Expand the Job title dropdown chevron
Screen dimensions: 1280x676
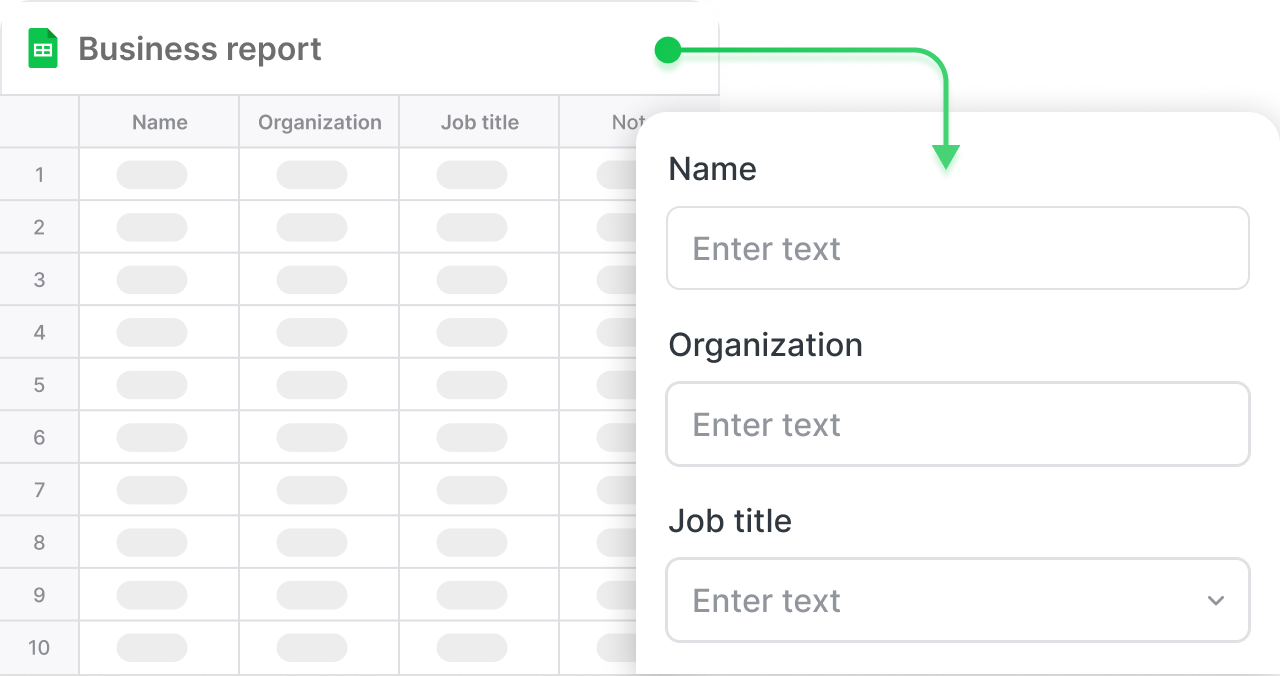(x=1215, y=600)
